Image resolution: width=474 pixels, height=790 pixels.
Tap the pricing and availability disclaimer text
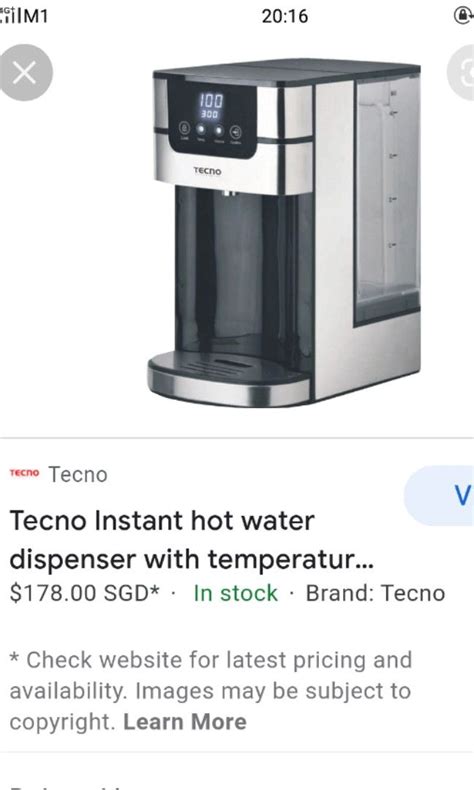(211, 691)
